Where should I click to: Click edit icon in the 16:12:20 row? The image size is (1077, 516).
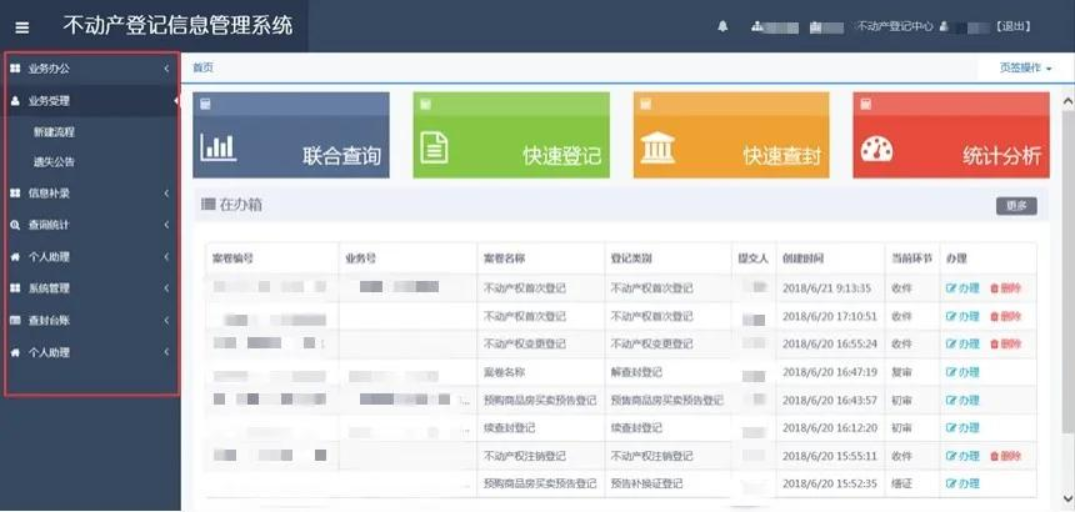click(x=951, y=428)
